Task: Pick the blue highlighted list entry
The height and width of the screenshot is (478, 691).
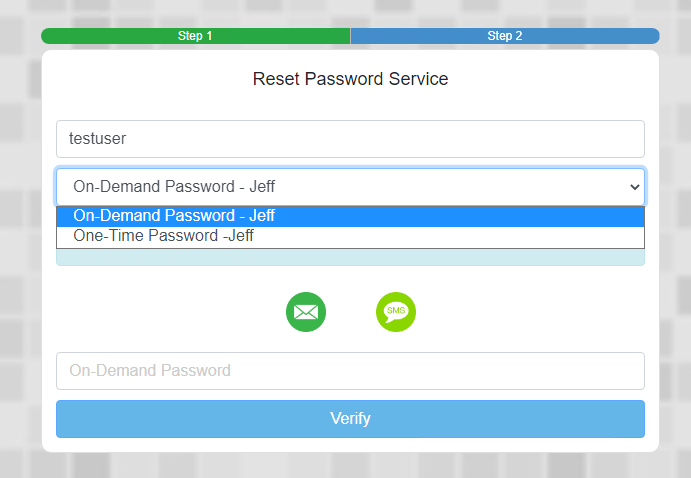Action: pyautogui.click(x=350, y=216)
